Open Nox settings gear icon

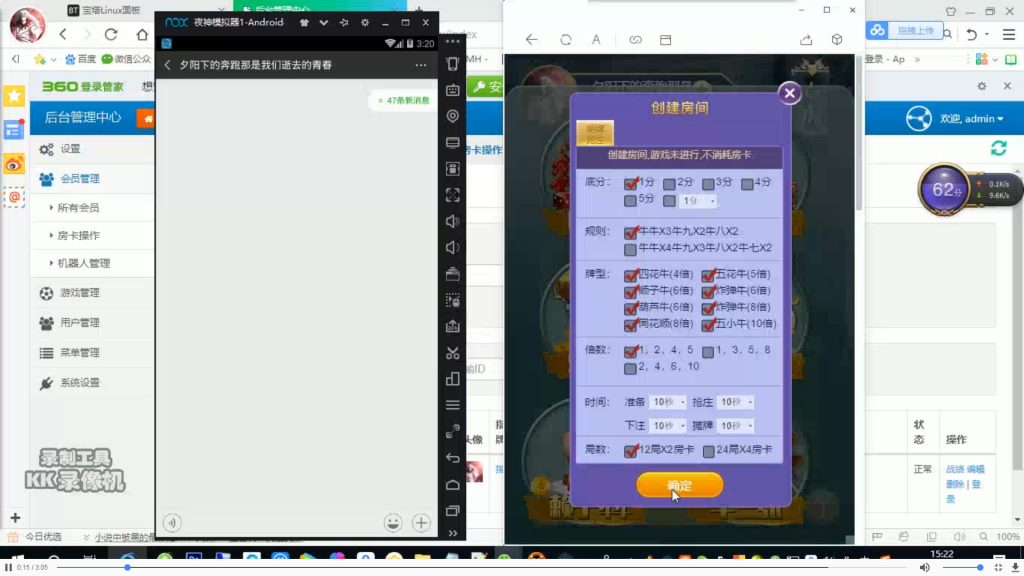[x=365, y=22]
